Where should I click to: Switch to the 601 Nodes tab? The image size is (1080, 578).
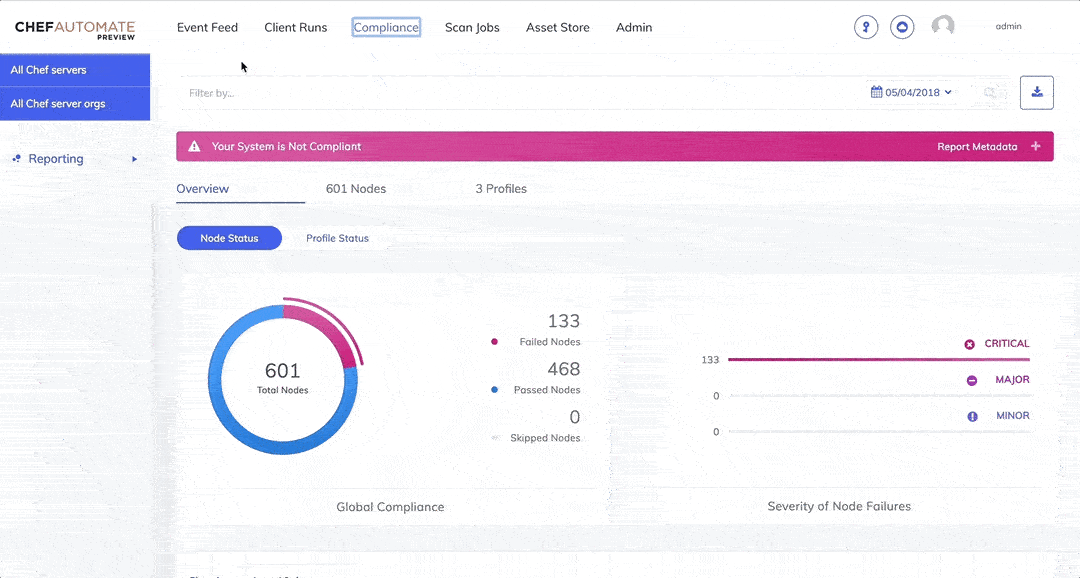click(355, 188)
